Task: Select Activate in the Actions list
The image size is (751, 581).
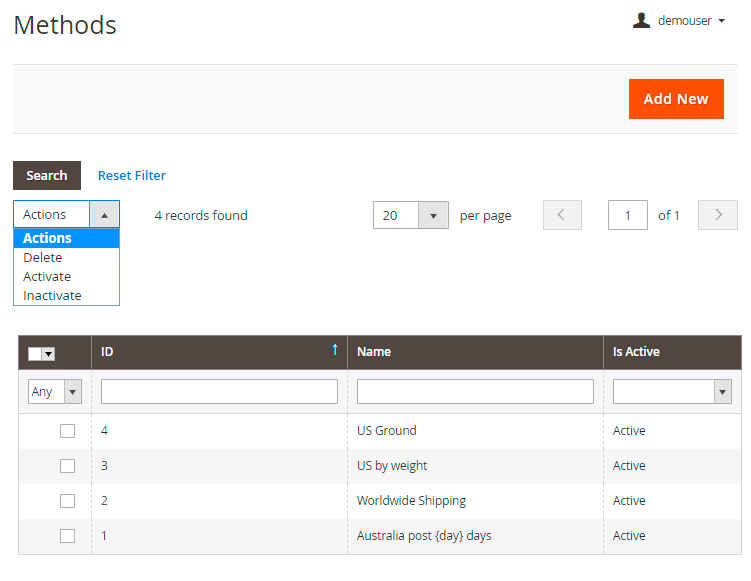Action: (x=47, y=276)
